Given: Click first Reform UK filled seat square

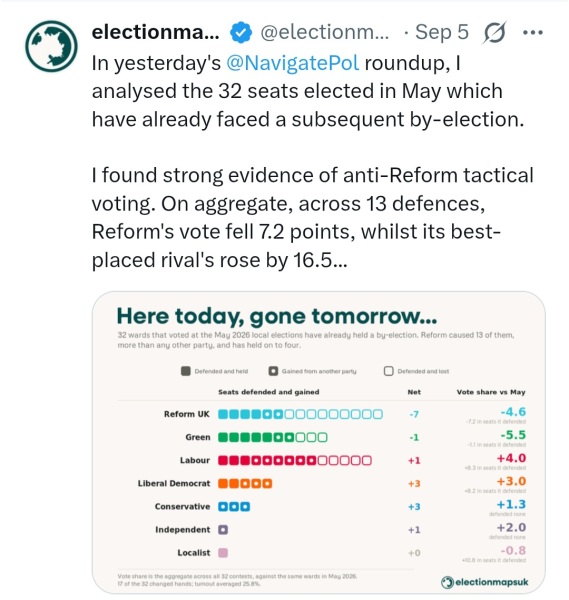Looking at the screenshot, I should click(x=223, y=414).
